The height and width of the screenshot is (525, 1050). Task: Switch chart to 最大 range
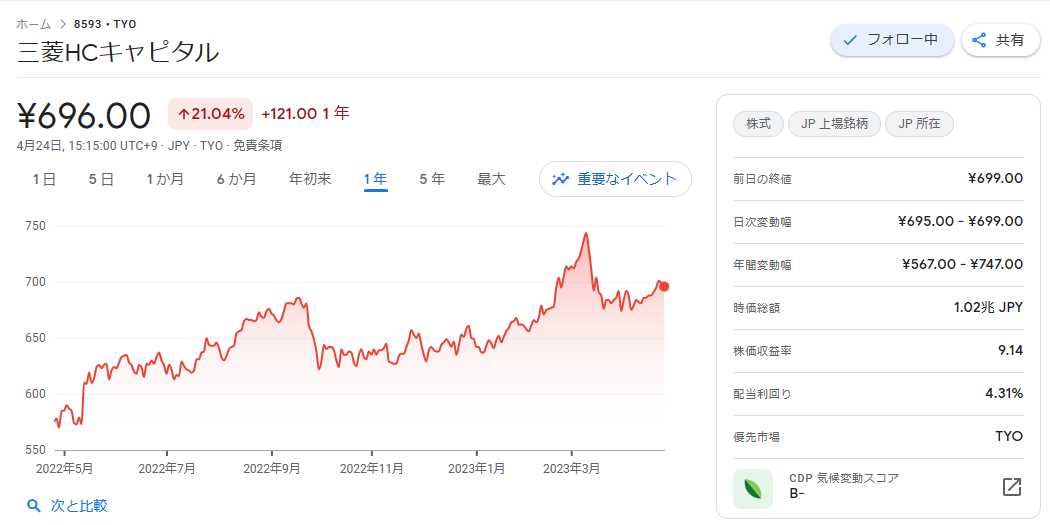pos(491,179)
